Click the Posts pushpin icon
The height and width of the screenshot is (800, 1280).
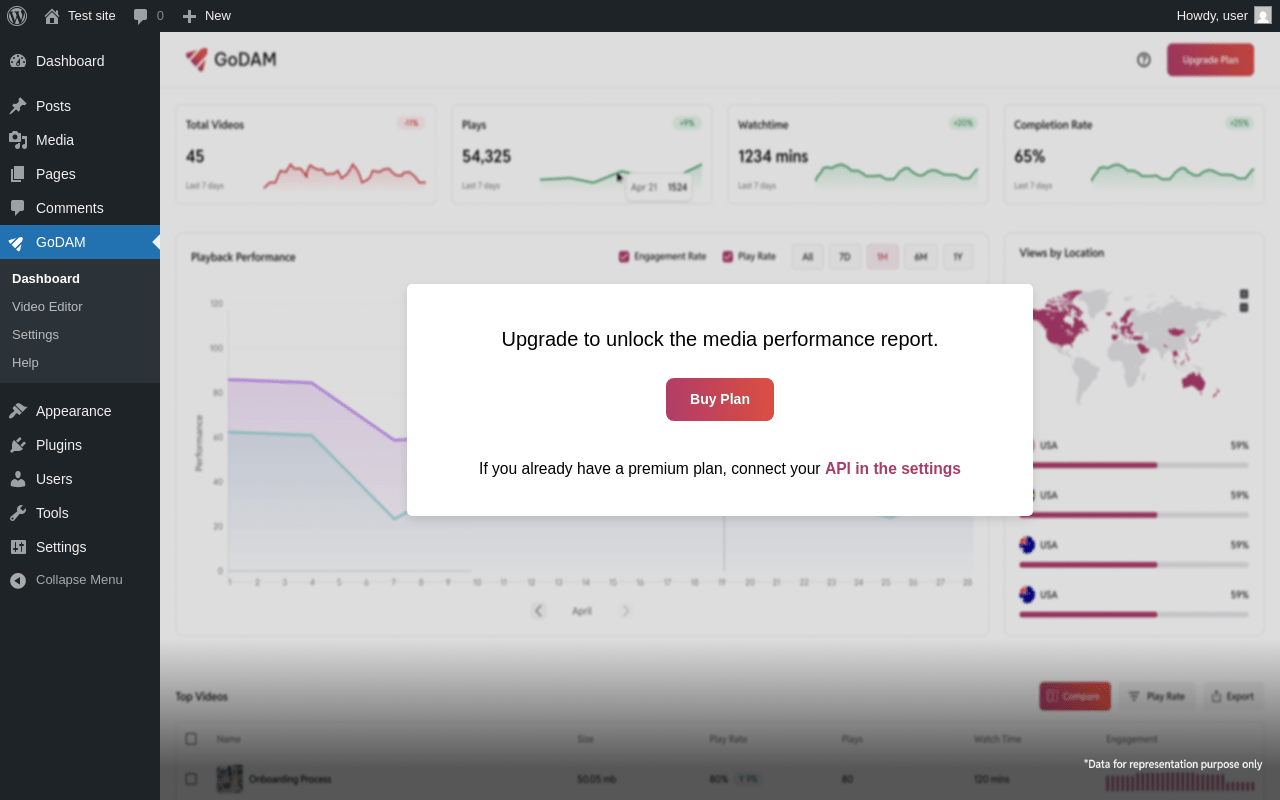click(x=18, y=106)
